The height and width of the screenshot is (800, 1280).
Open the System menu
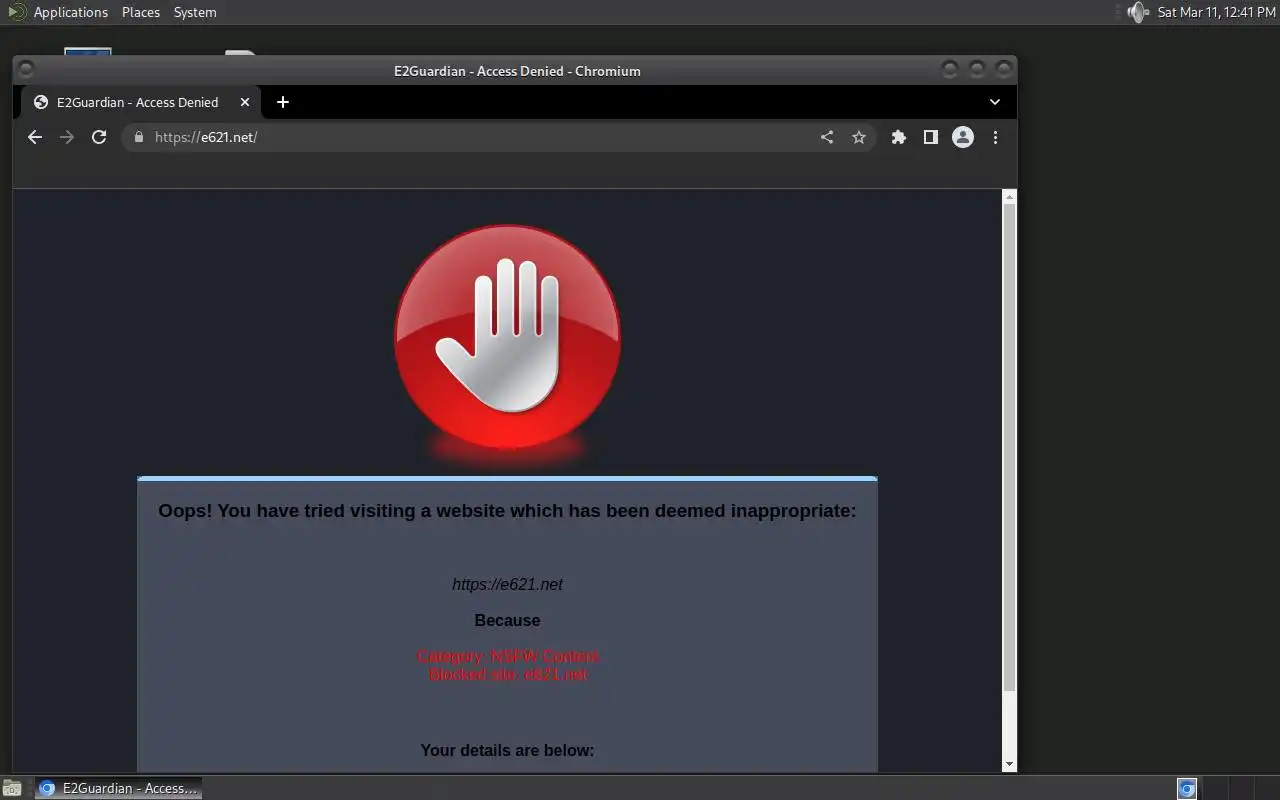[x=195, y=12]
